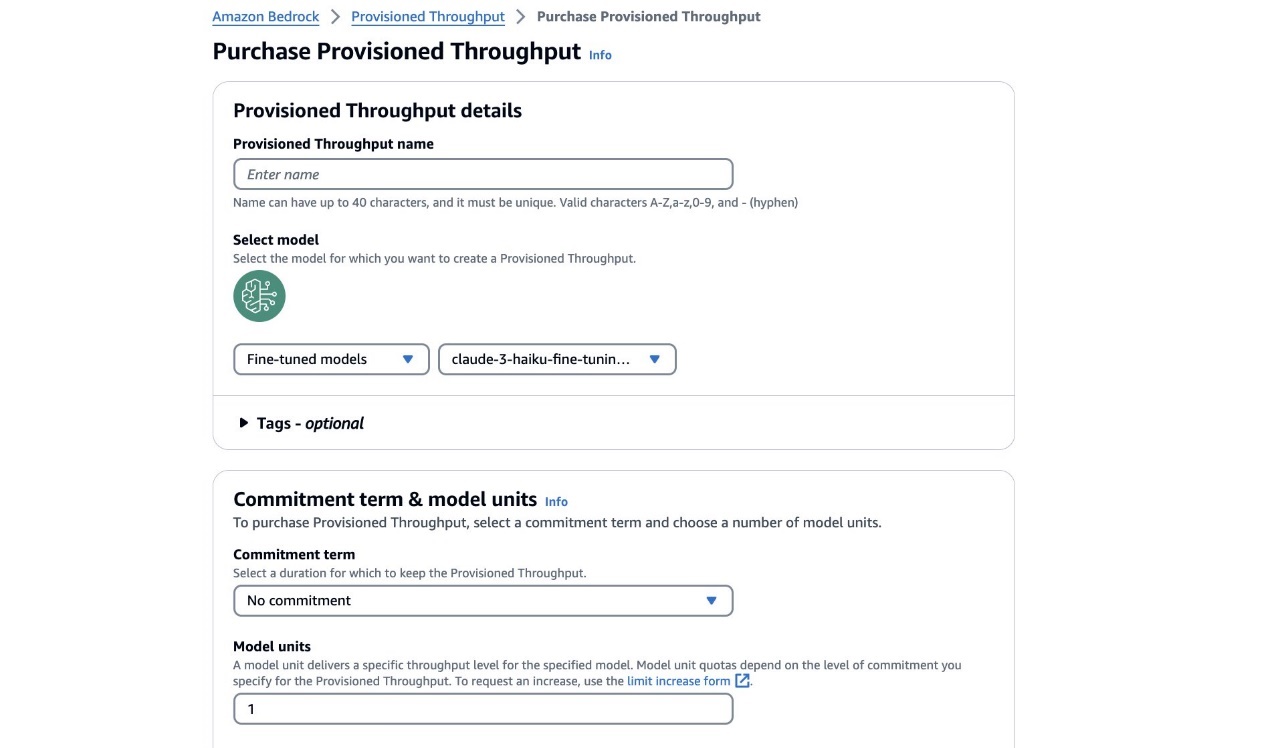This screenshot has height=748, width=1288.
Task: Open Info link next to Commitment term heading
Action: point(556,502)
